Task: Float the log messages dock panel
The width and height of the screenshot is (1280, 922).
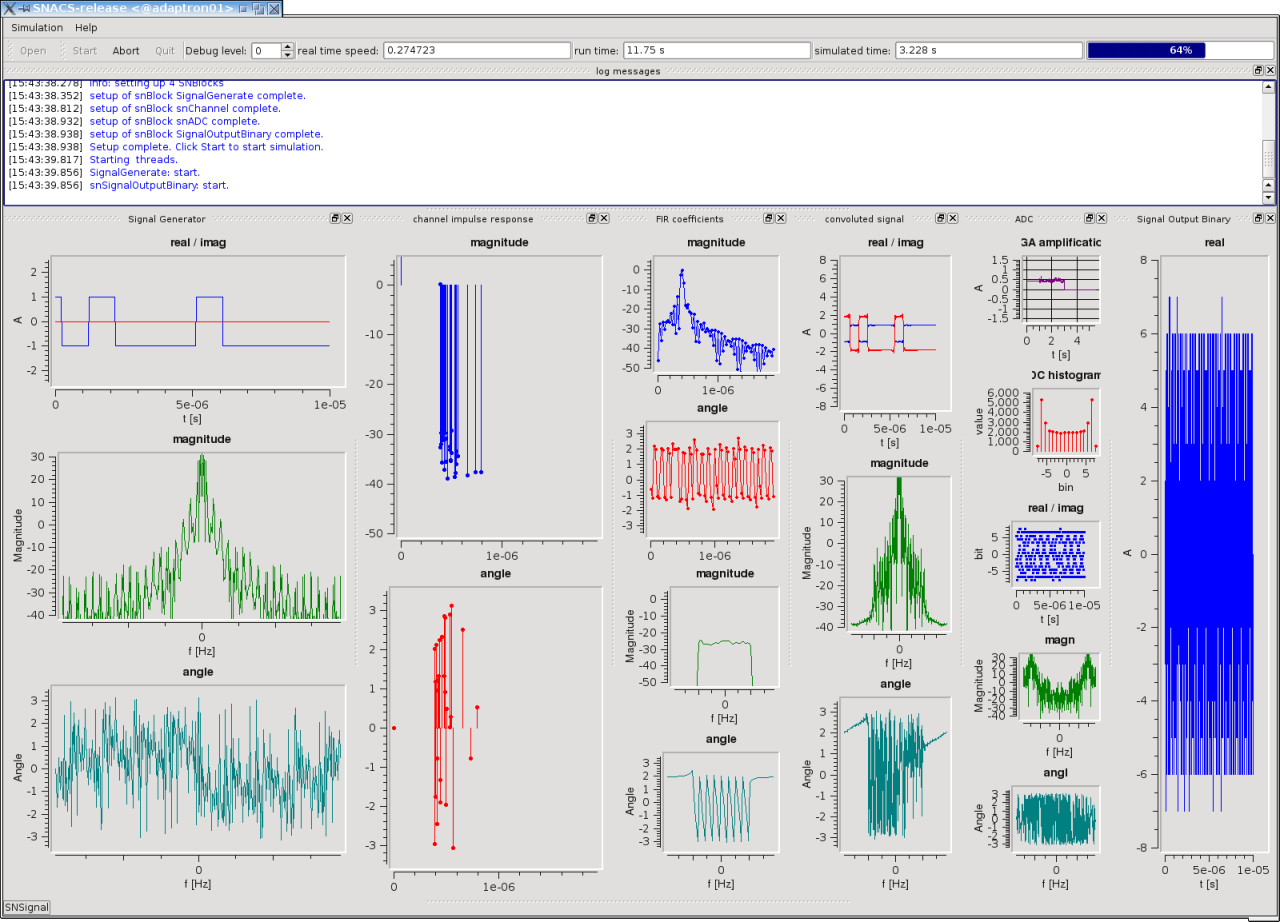Action: click(1258, 71)
